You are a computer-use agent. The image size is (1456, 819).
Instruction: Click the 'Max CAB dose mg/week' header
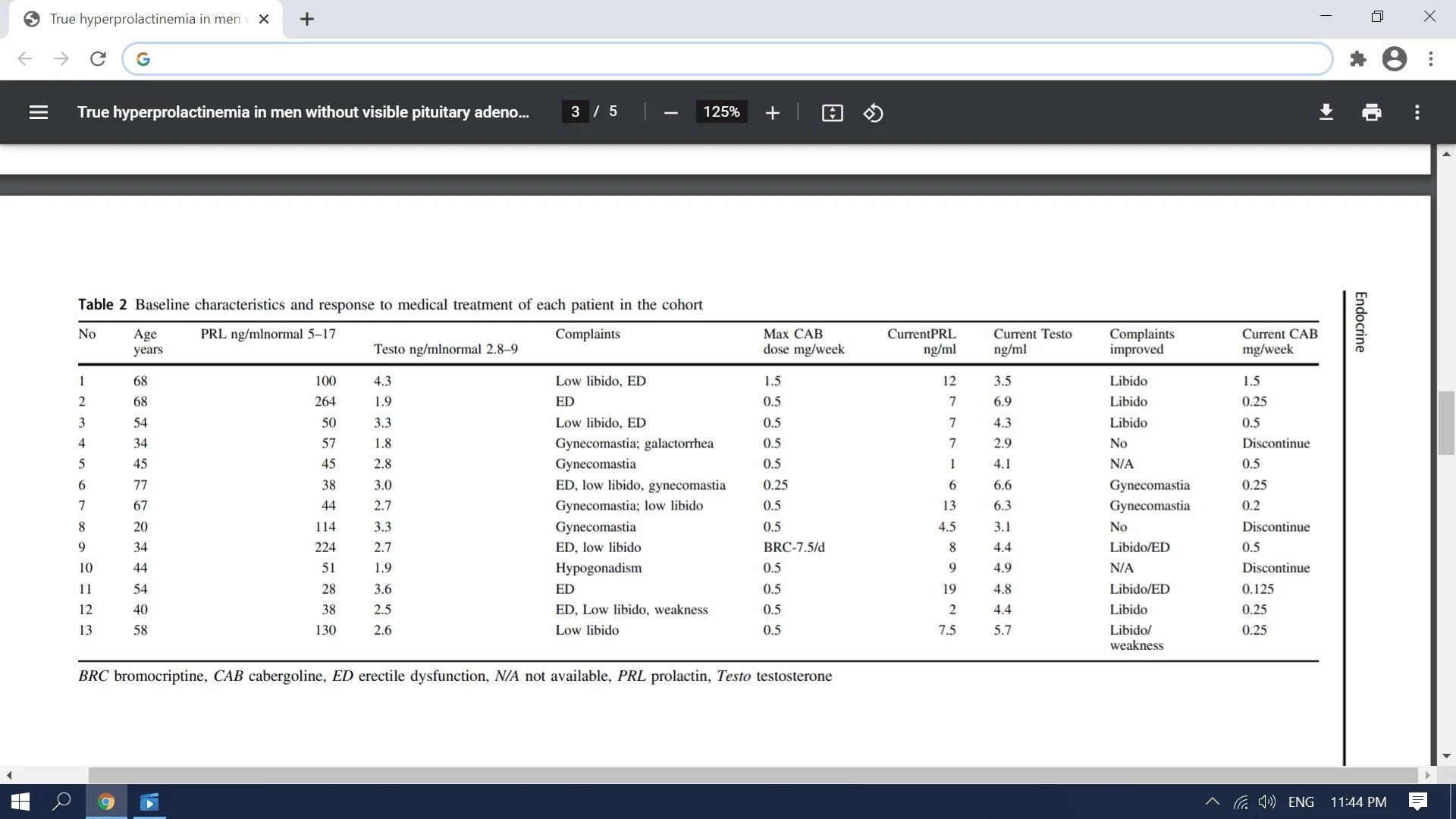click(x=803, y=341)
